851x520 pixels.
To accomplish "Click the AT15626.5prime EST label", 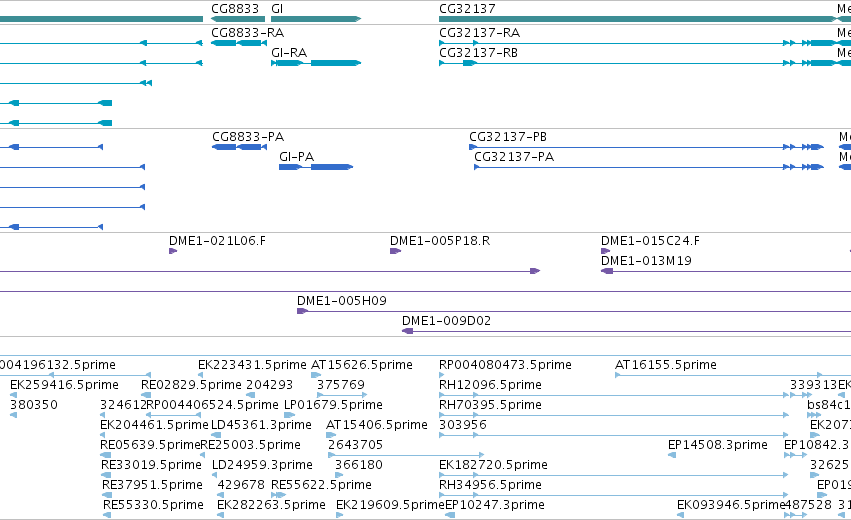I will coord(361,365).
